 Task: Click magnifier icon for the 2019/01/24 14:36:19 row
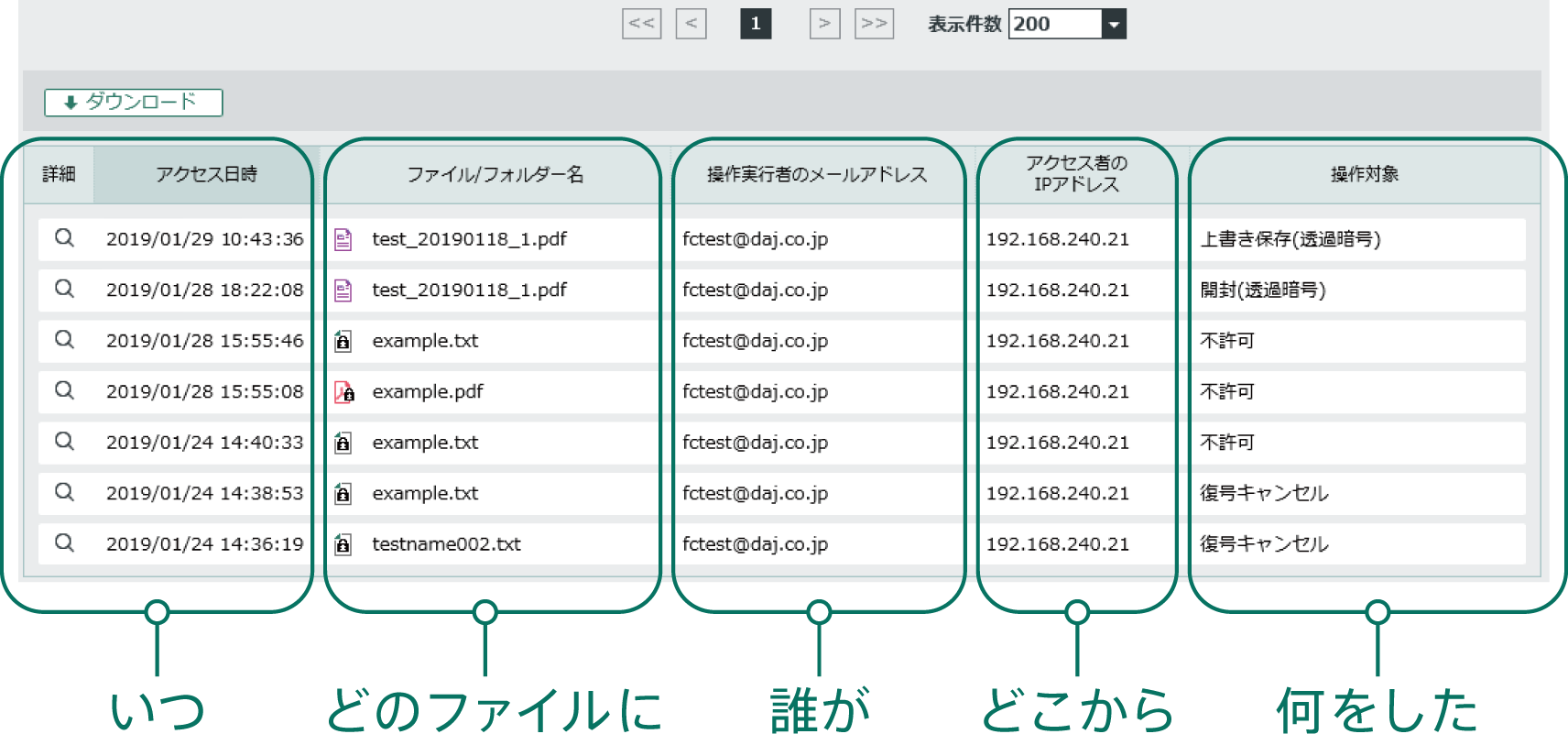[64, 543]
